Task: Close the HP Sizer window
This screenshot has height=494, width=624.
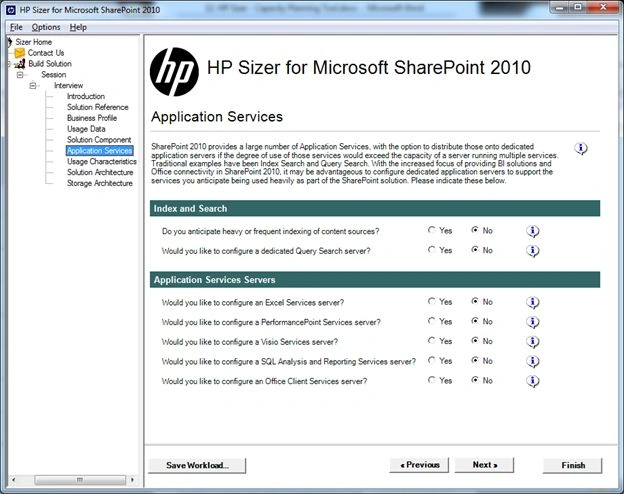Action: click(x=603, y=7)
